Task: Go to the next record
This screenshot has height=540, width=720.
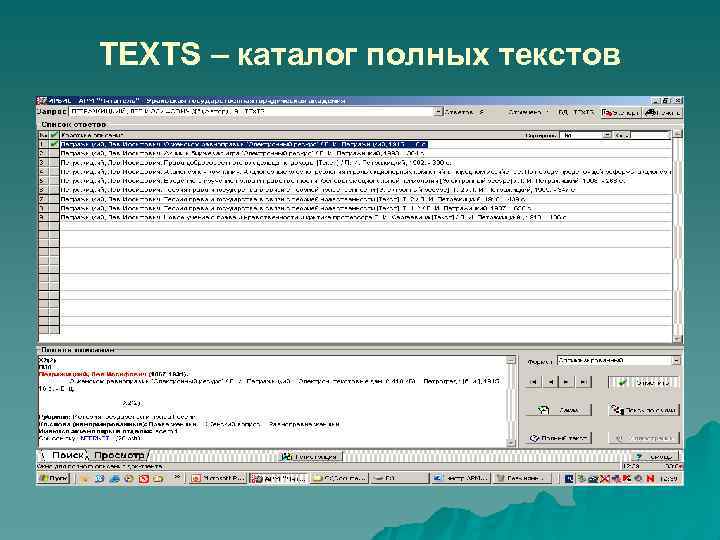Action: point(567,382)
